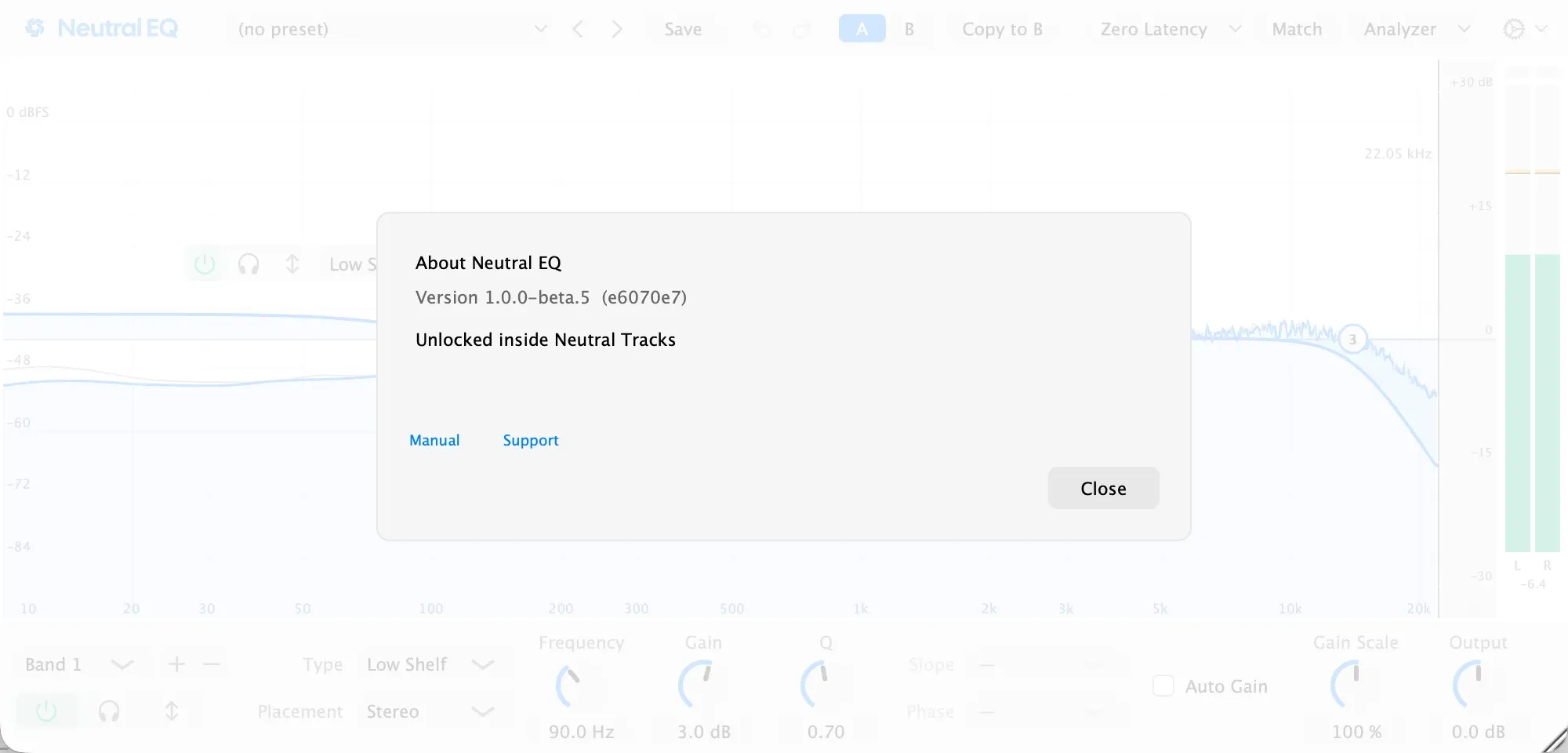The width and height of the screenshot is (1568, 753).
Task: Go to previous preset arrow
Action: [578, 29]
